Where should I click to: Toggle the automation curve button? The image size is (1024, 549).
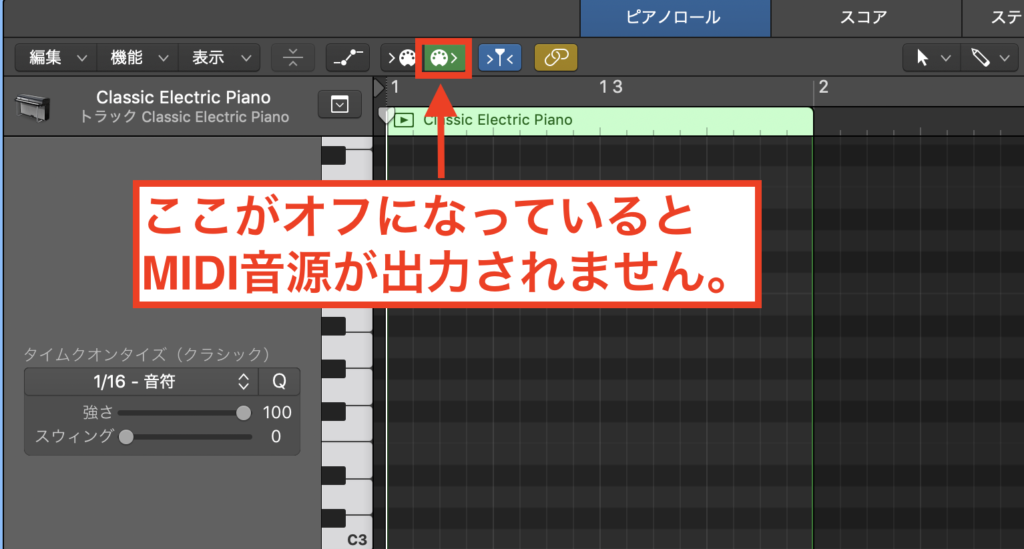point(348,58)
